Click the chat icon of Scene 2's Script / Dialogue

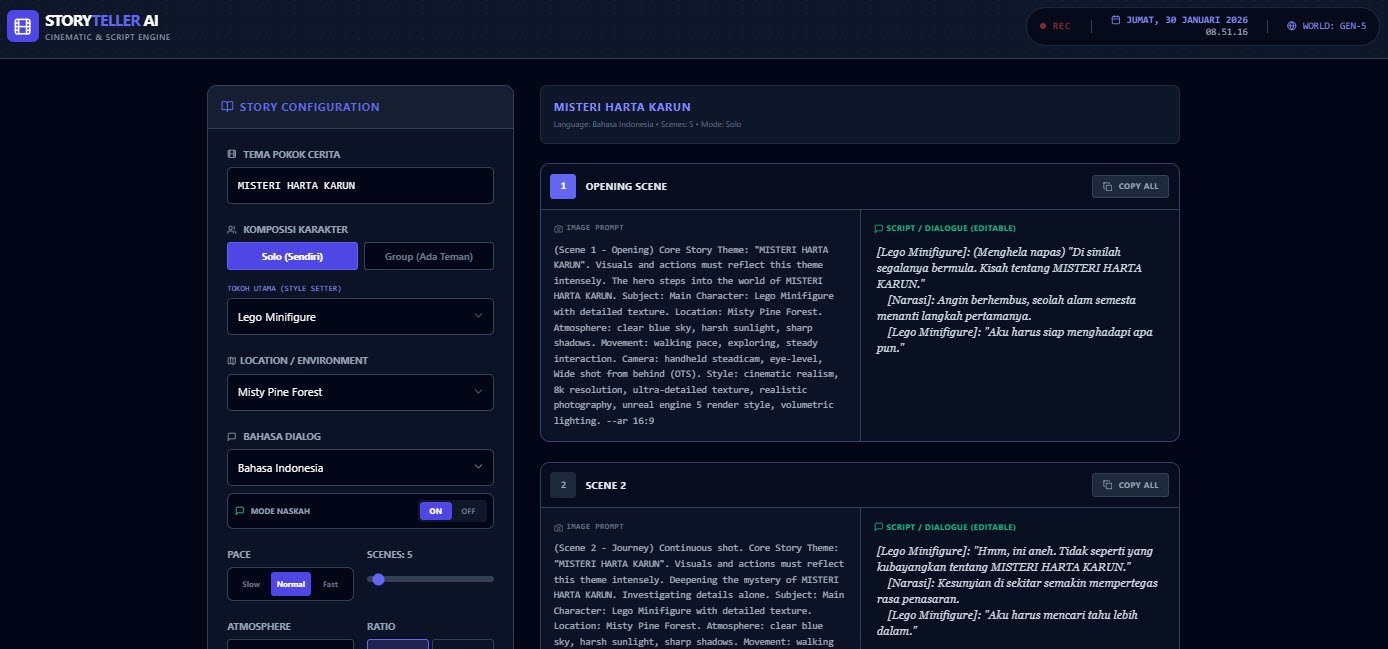pyautogui.click(x=878, y=527)
